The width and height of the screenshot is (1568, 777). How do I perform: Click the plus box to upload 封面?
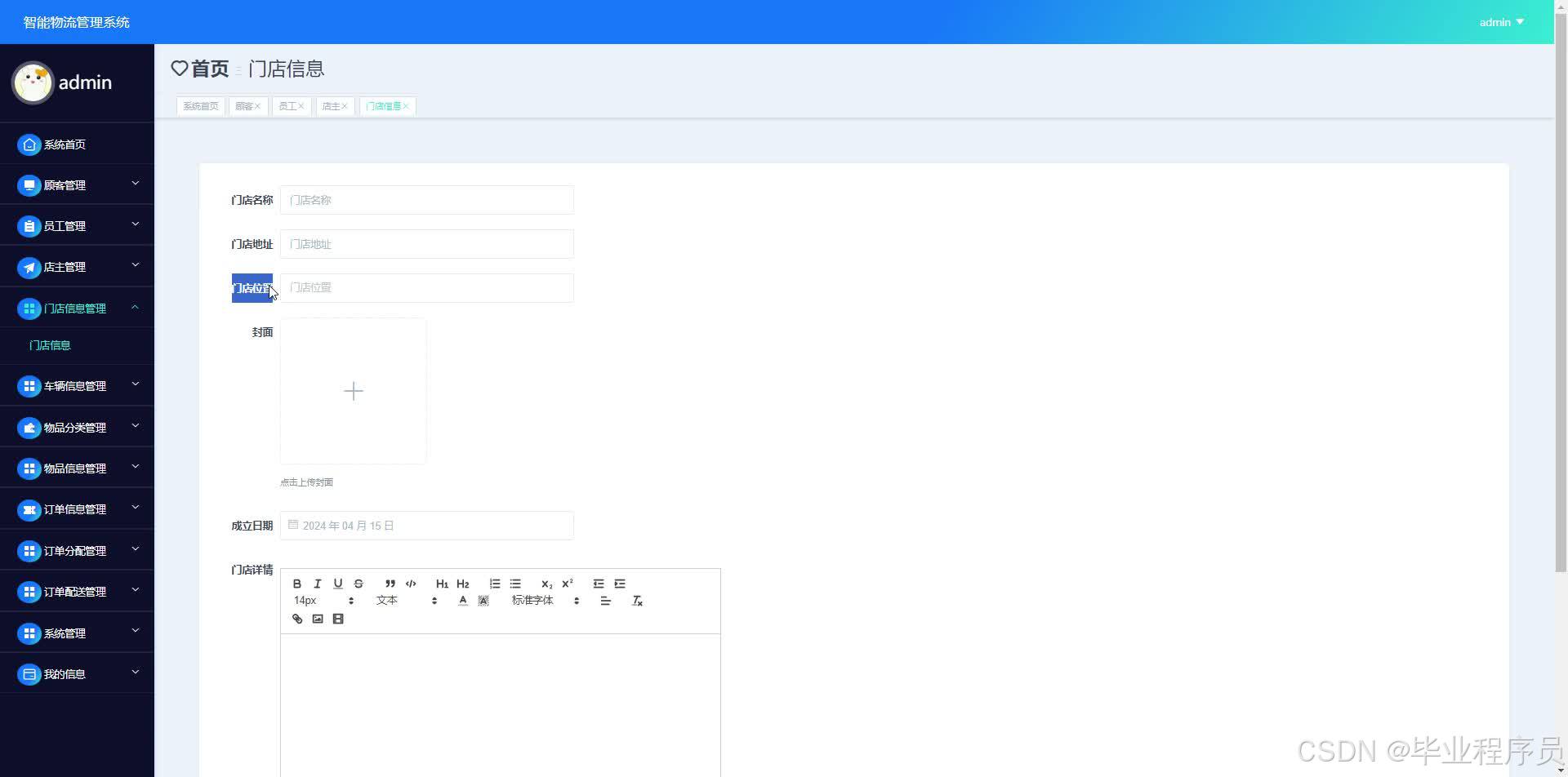[354, 391]
